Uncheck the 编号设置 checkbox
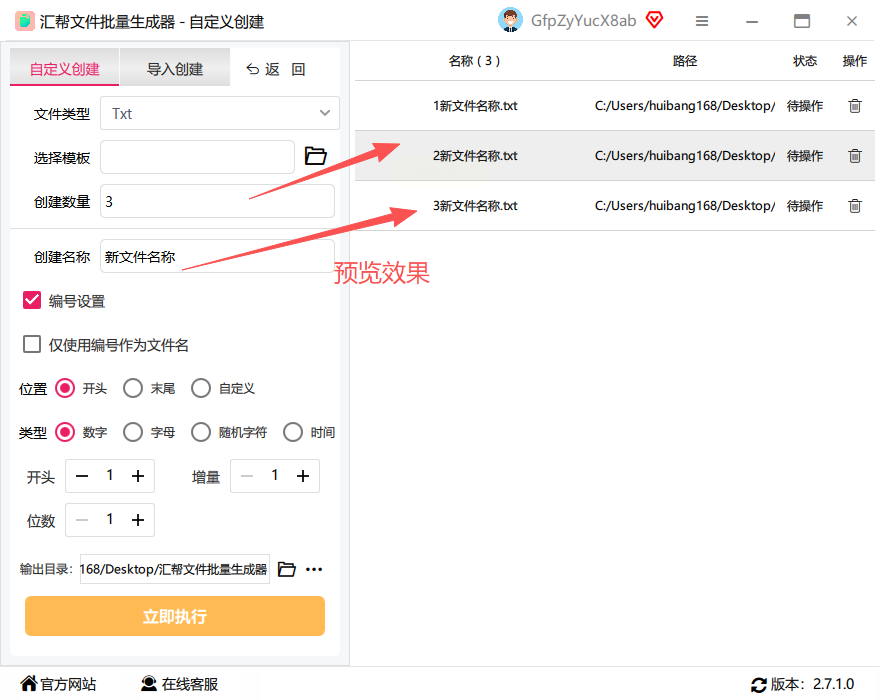This screenshot has width=880, height=700. [x=32, y=300]
